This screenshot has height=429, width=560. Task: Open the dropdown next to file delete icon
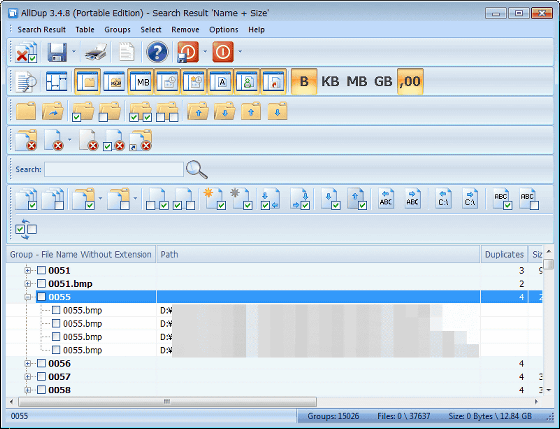(70, 140)
